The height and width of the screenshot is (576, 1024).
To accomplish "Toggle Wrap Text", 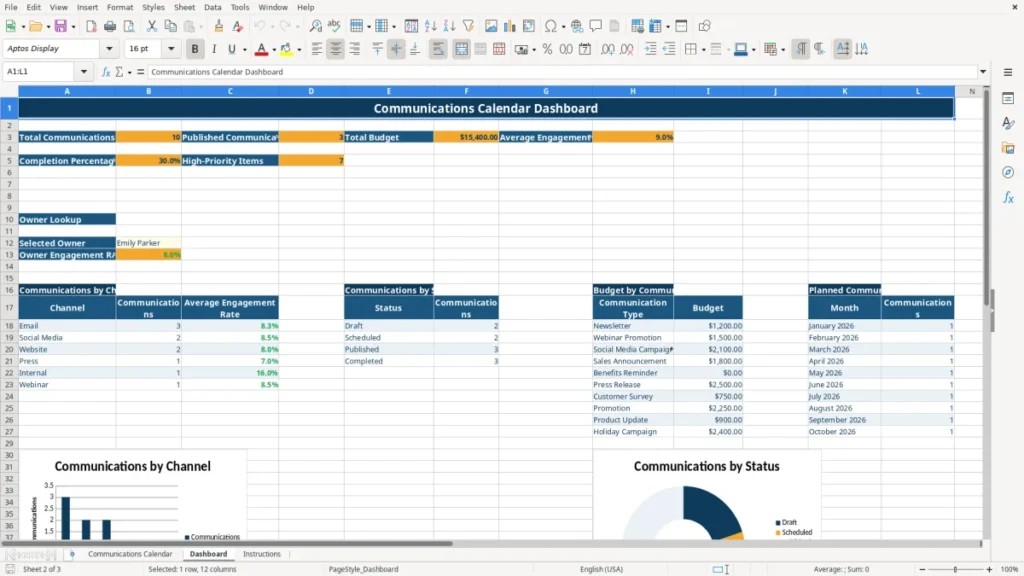I will coord(438,49).
